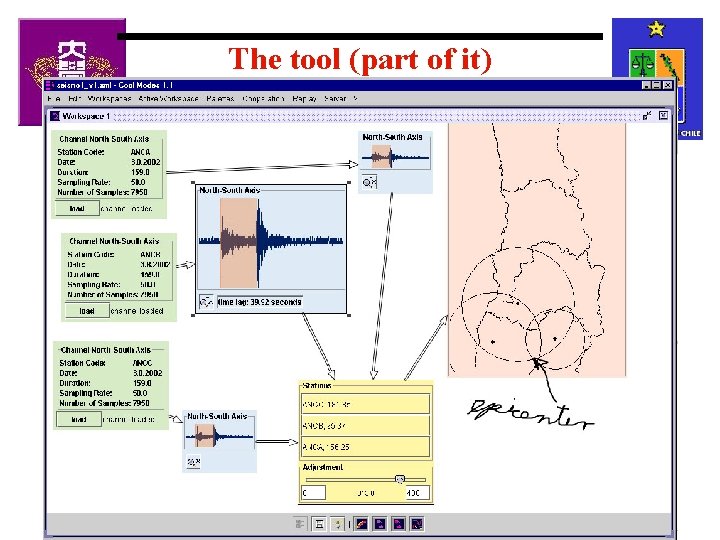The height and width of the screenshot is (540, 720).
Task: Click the Chile map epicenter panel
Action: 537,250
